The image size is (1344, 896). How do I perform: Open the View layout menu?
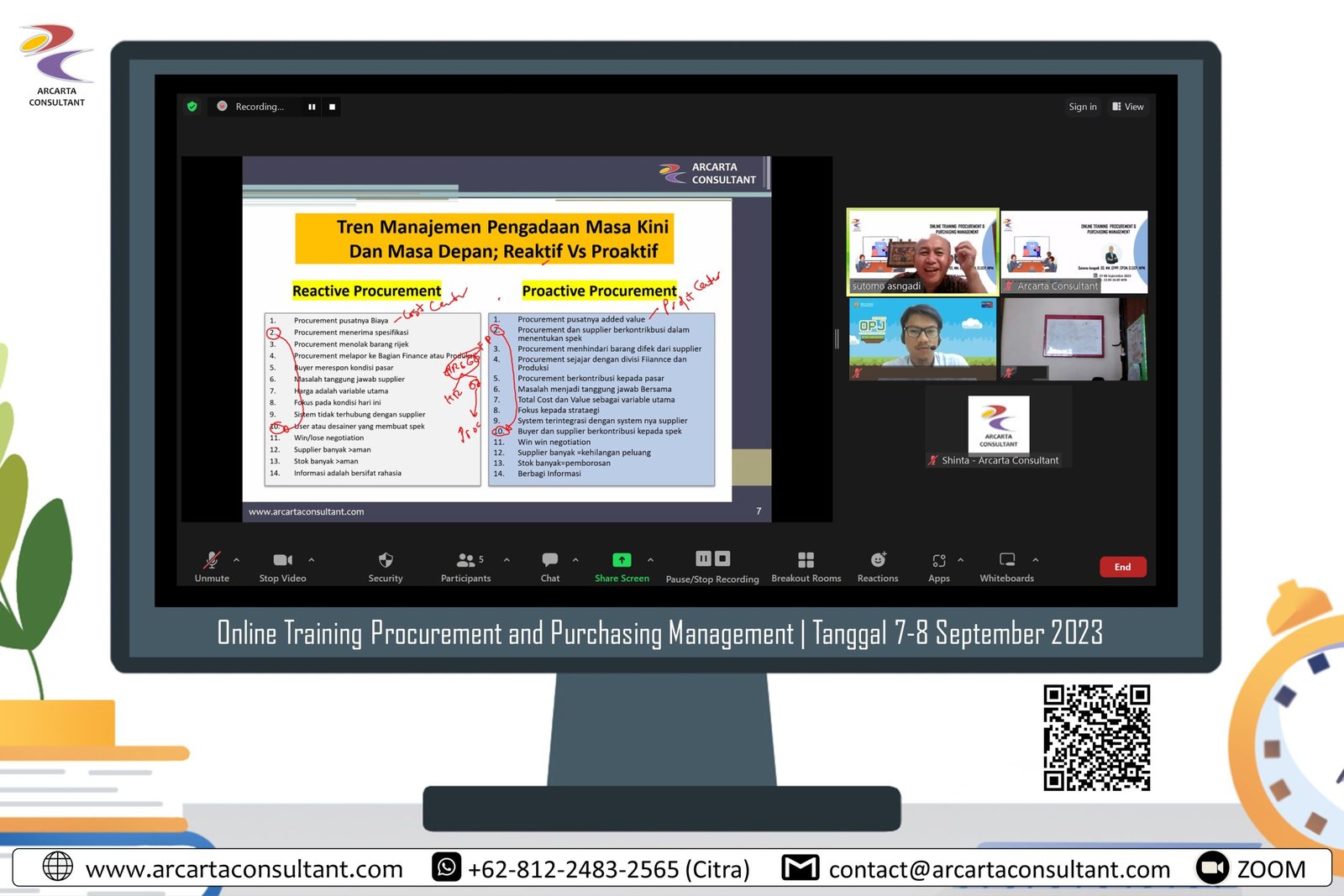(1128, 107)
